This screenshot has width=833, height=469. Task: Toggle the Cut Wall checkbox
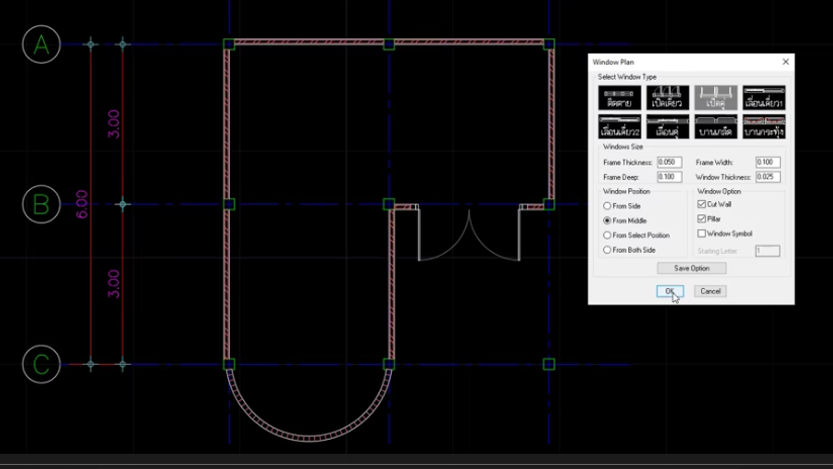point(701,204)
